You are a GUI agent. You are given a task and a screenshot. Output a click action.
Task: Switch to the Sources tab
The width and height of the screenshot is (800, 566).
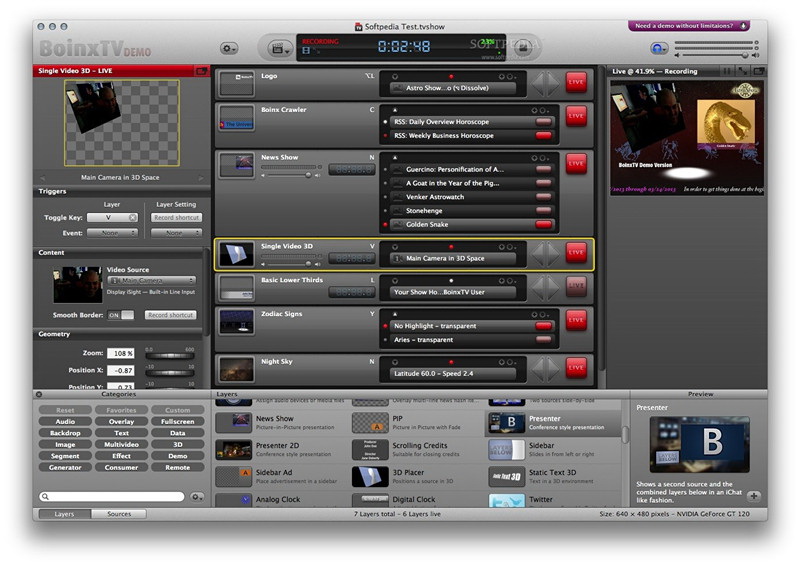click(x=119, y=514)
